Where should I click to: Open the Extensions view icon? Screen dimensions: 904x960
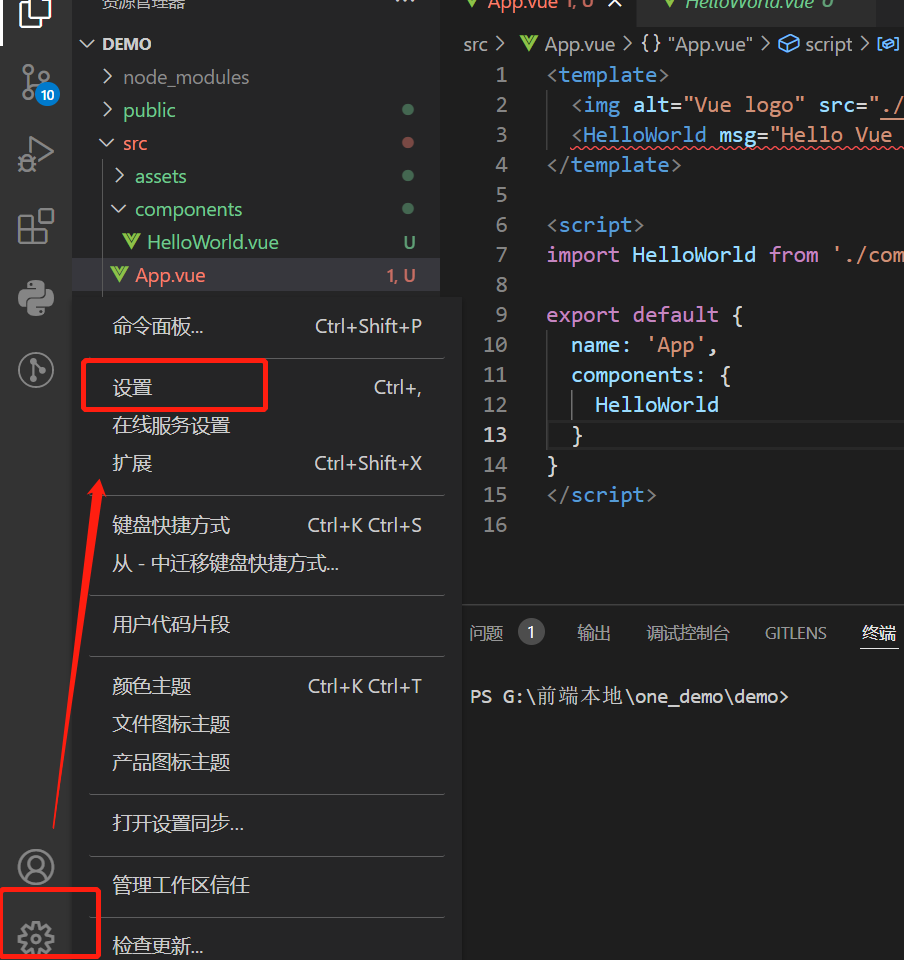pos(35,226)
